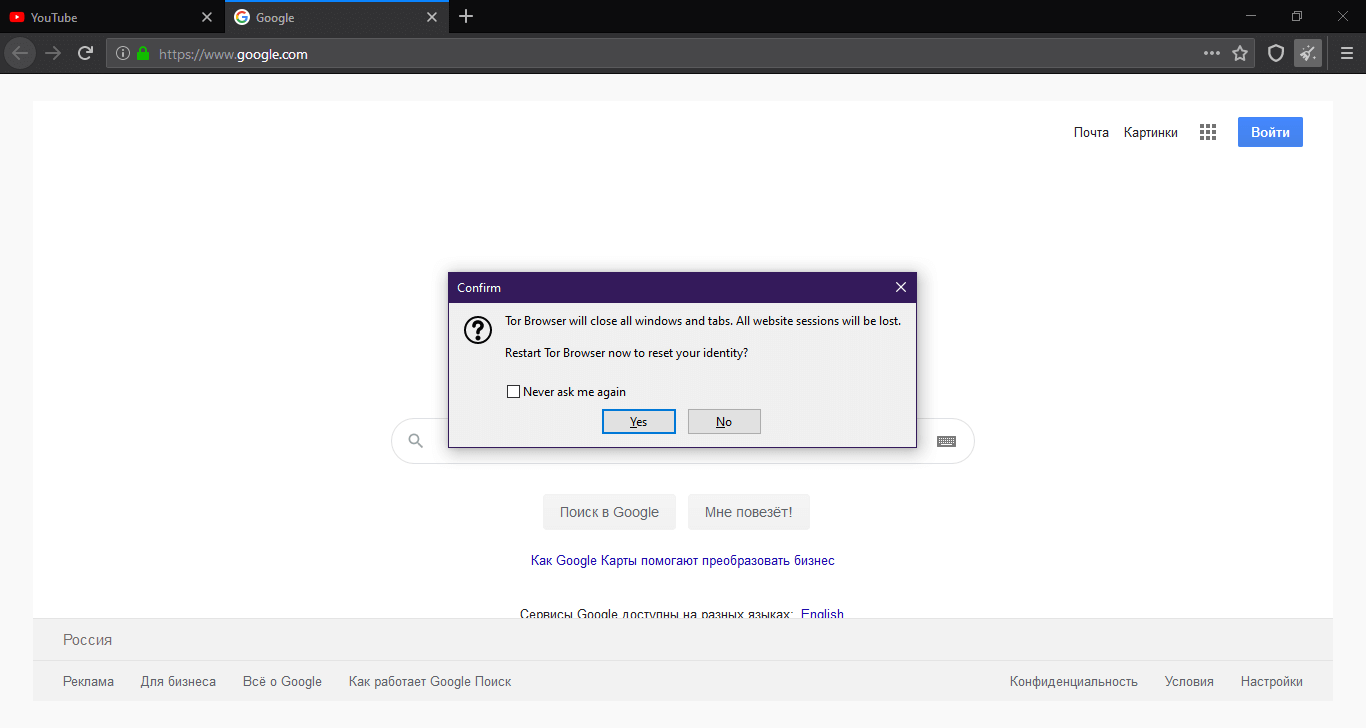Click Мне повезёт! button
This screenshot has height=728, width=1366.
coord(749,512)
